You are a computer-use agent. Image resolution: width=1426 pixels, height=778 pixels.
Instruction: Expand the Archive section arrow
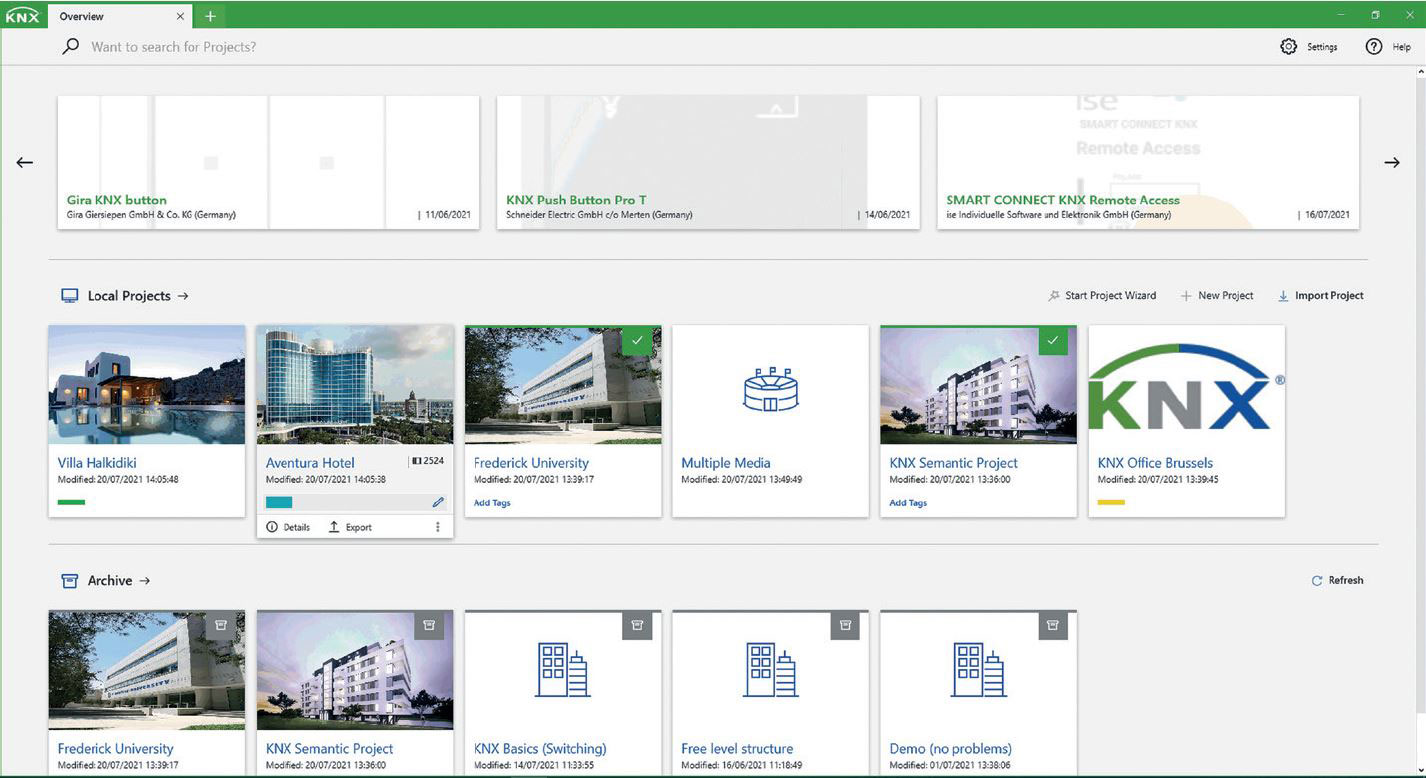(x=145, y=580)
